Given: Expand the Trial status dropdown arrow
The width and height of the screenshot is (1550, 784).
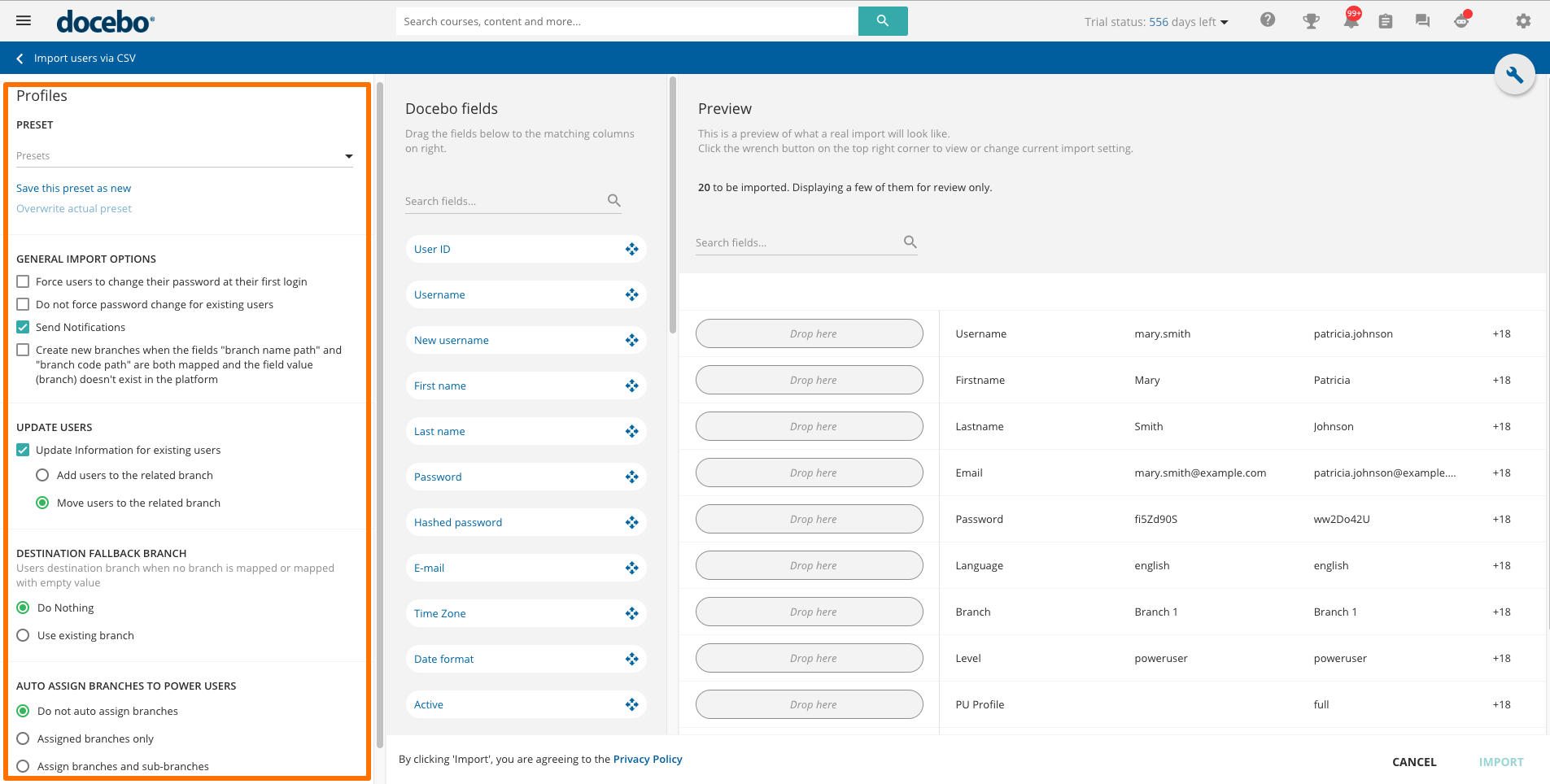Looking at the screenshot, I should [x=1224, y=23].
